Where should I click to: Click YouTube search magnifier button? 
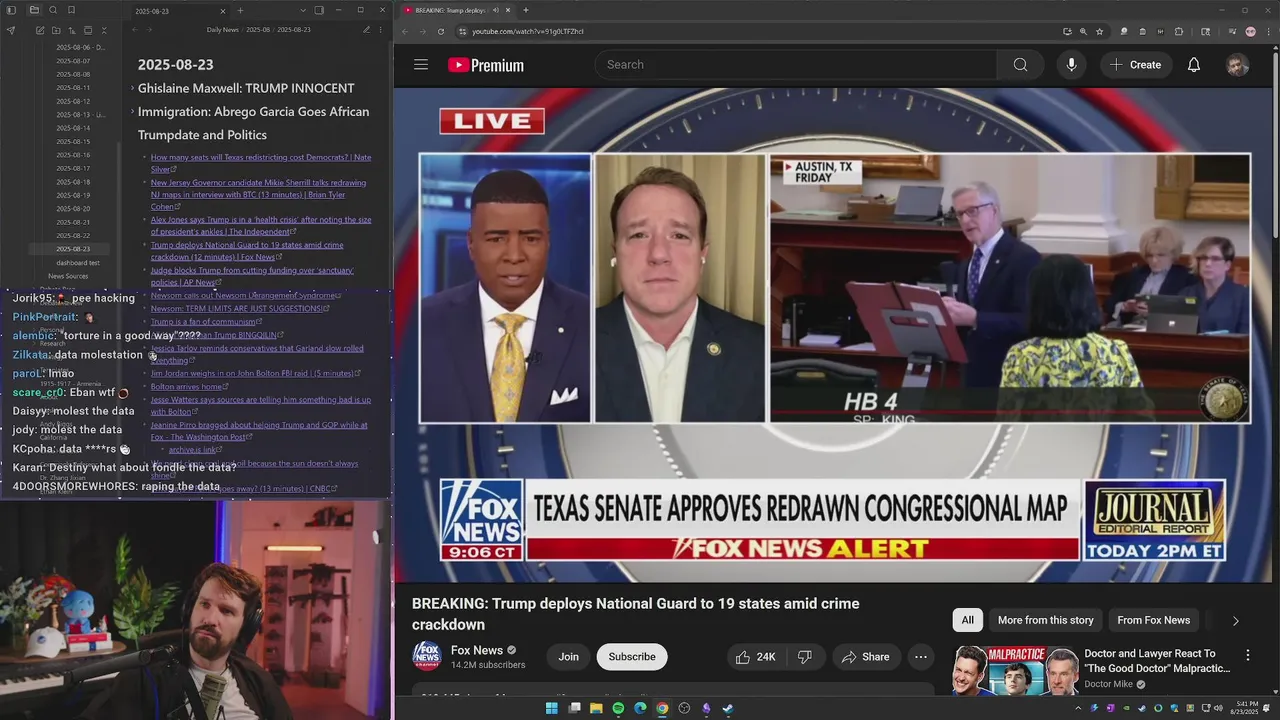pyautogui.click(x=1020, y=65)
